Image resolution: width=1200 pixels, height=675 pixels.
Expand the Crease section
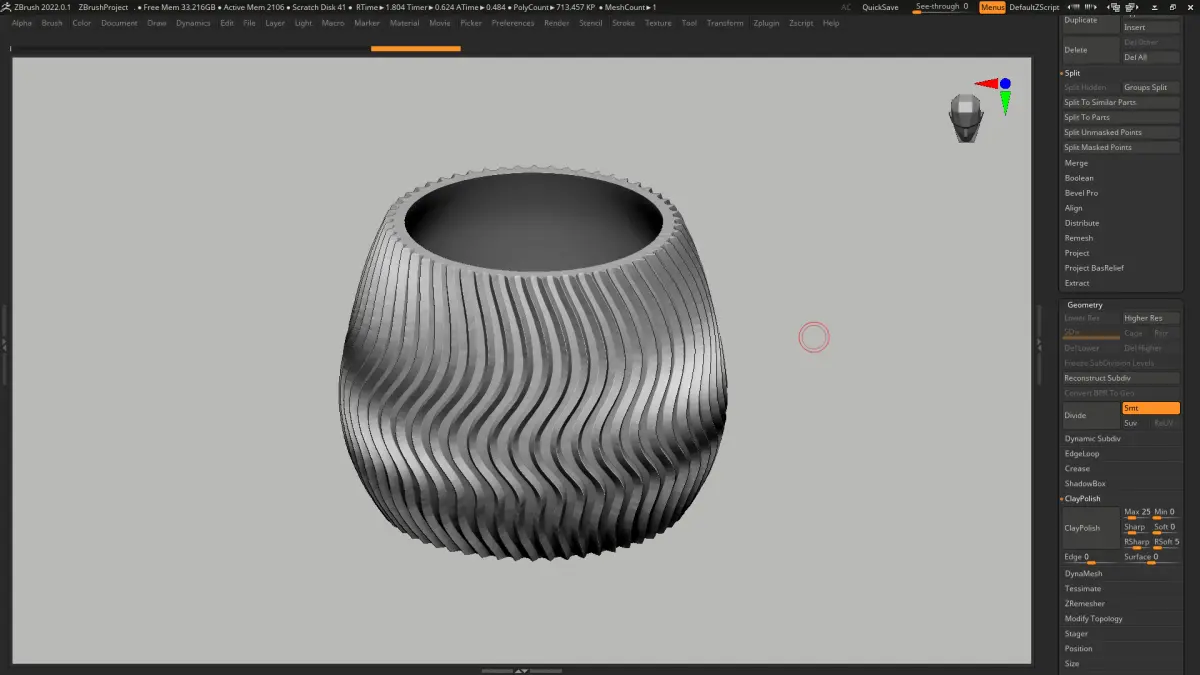(1077, 468)
